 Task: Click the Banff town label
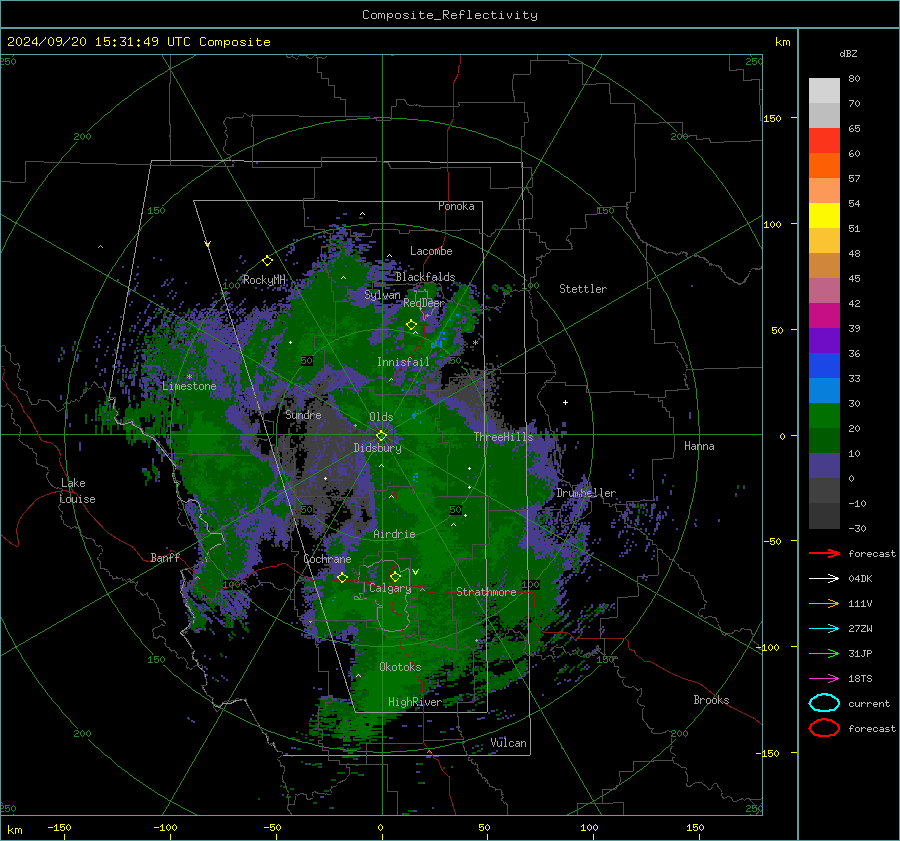[165, 557]
